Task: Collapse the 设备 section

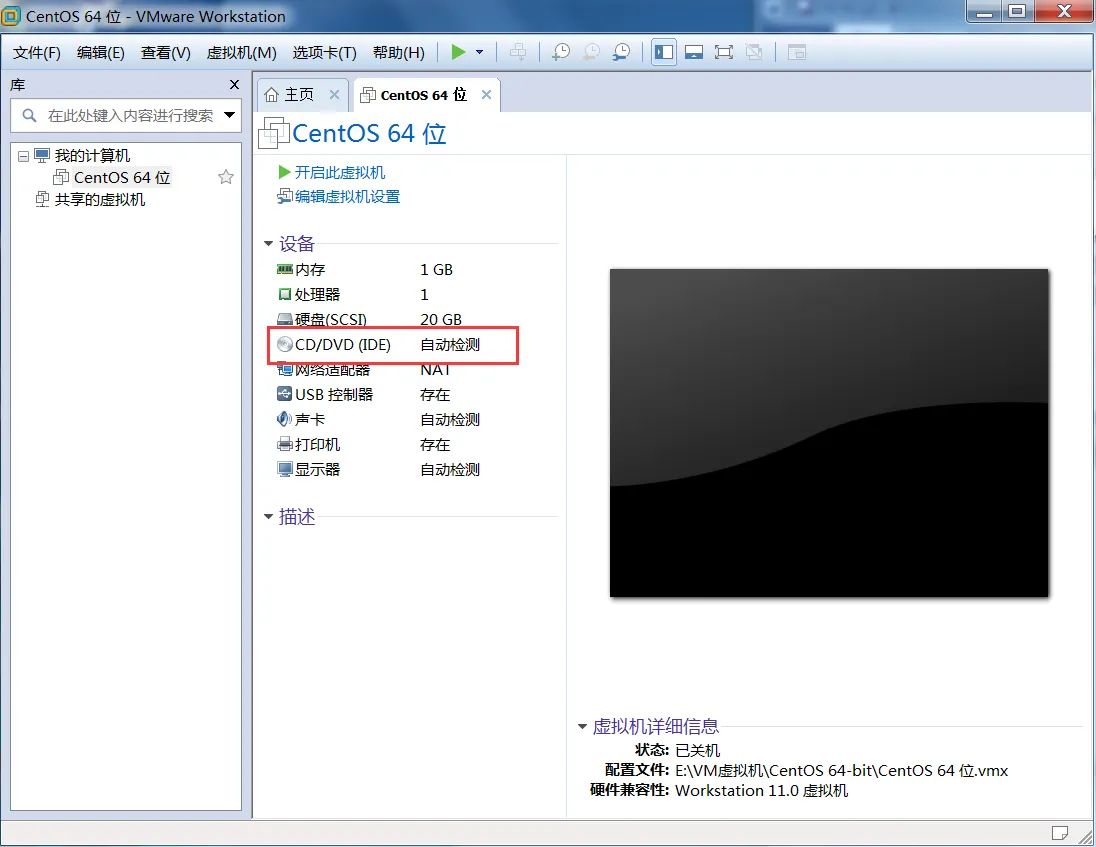Action: [x=268, y=244]
